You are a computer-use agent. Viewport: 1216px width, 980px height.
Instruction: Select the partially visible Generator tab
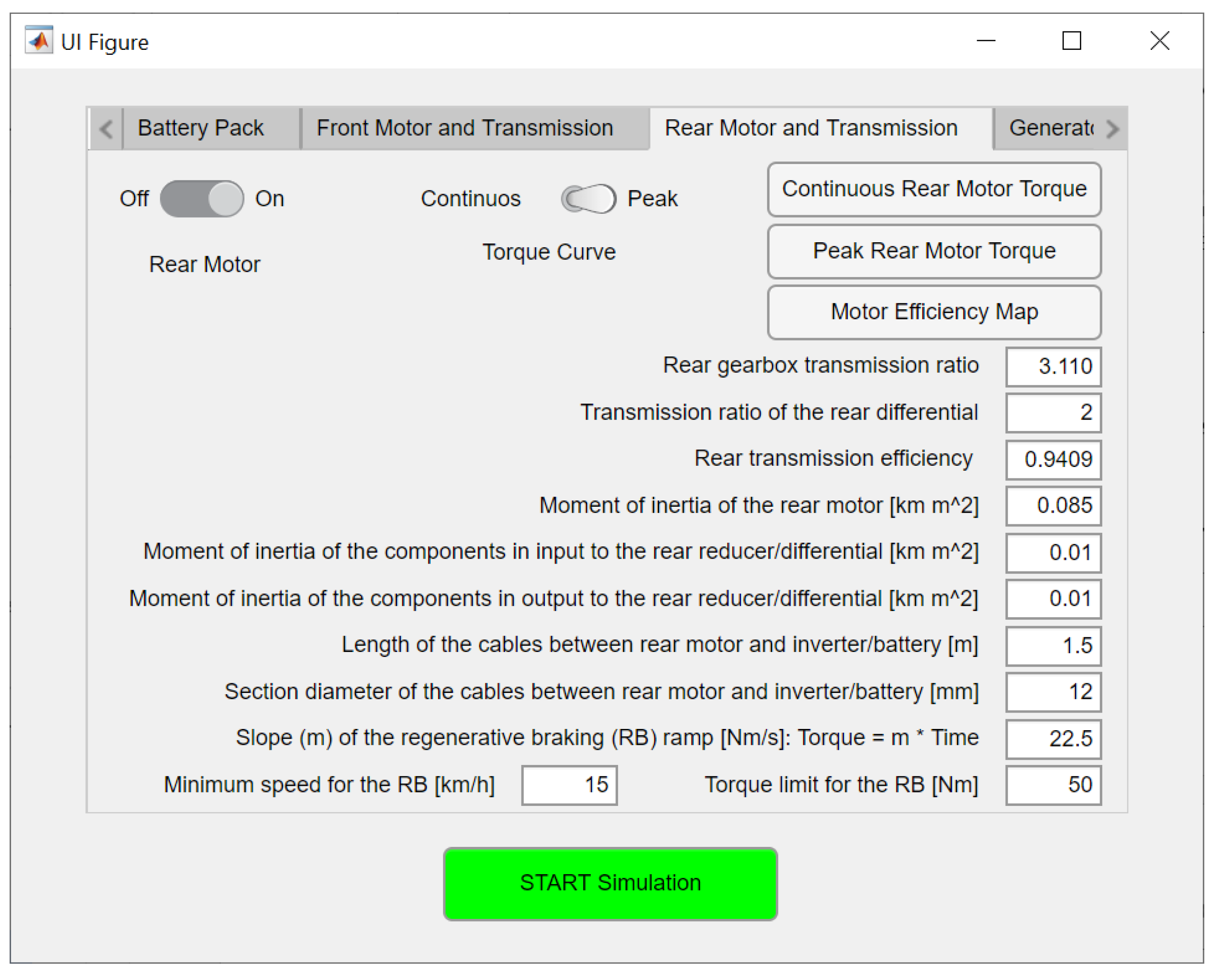(1050, 128)
